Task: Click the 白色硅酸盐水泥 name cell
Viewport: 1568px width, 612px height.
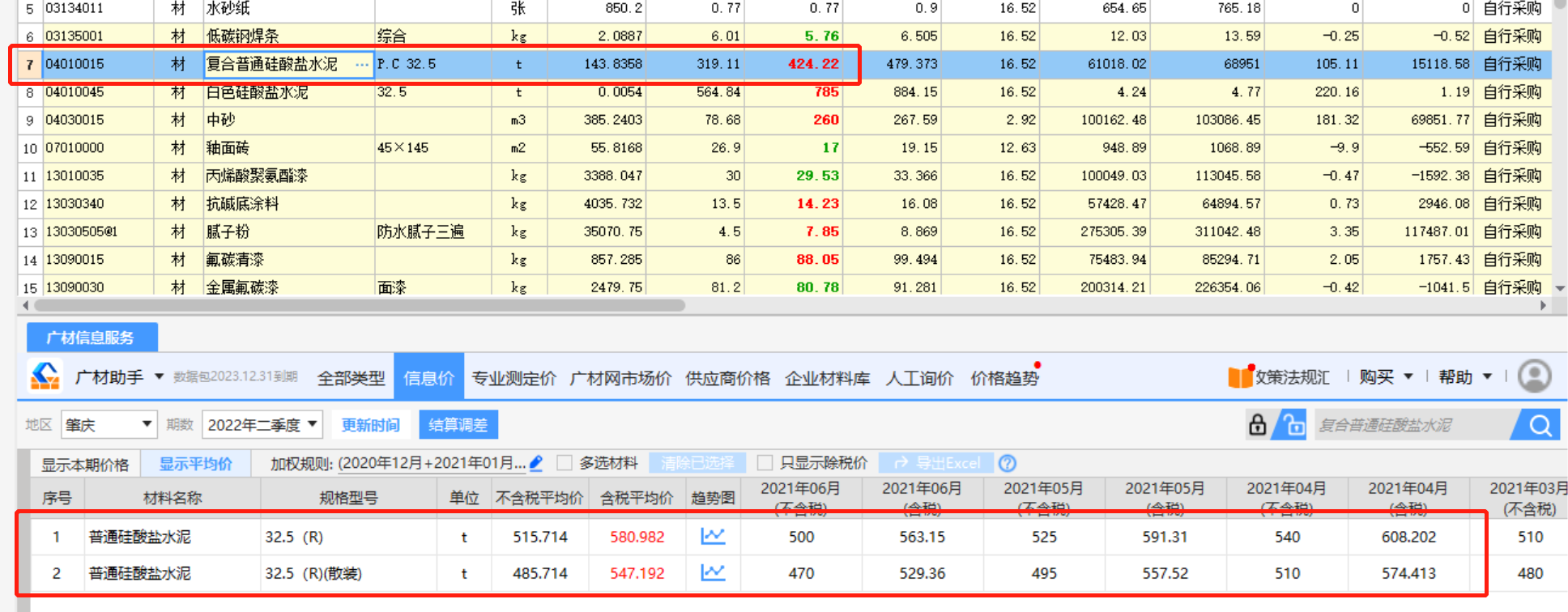Action: 288,92
